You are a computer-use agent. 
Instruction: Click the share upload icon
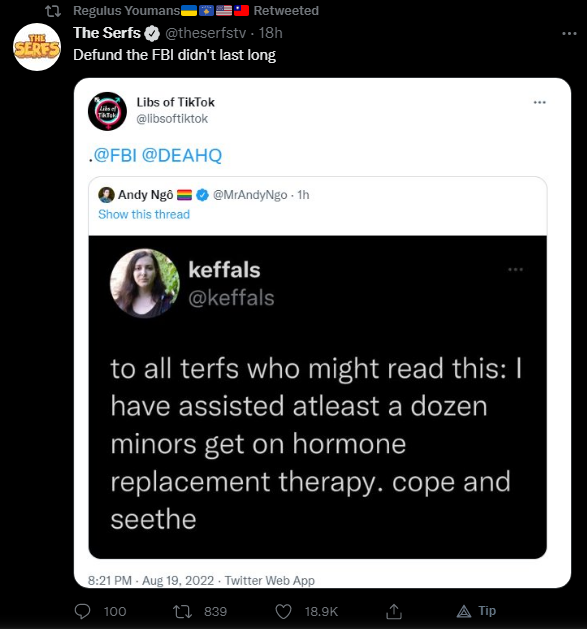click(394, 611)
